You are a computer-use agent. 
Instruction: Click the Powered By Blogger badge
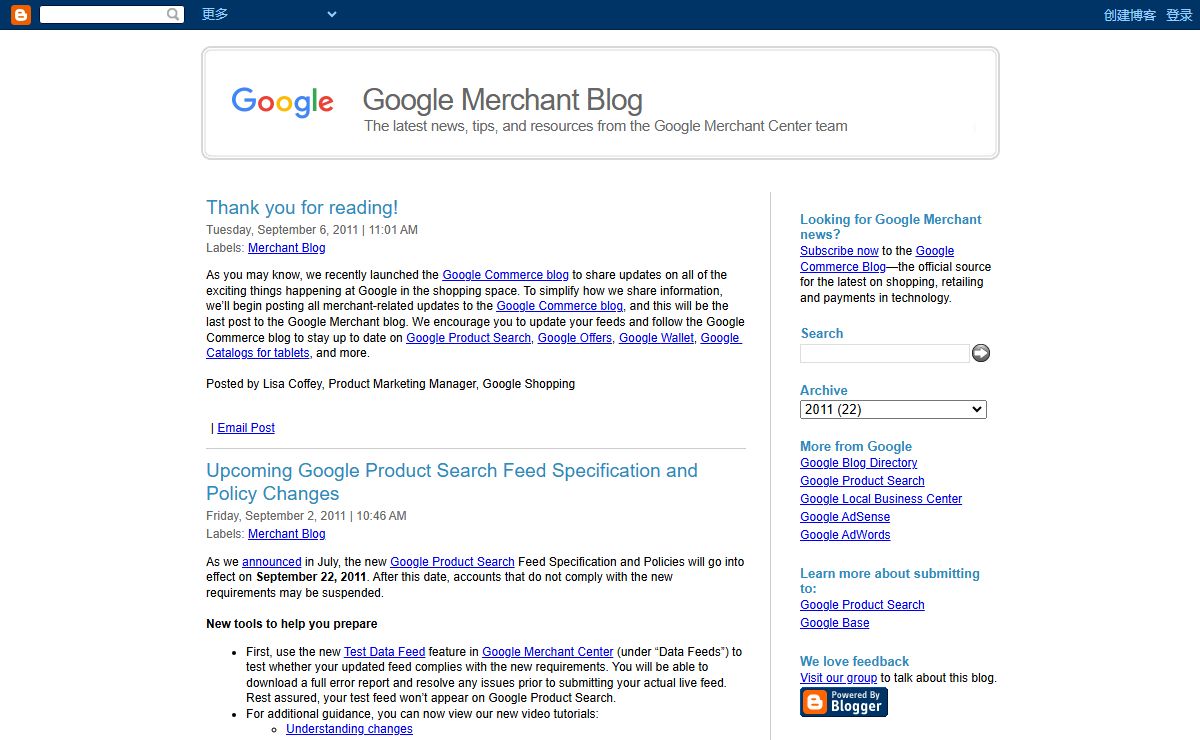coord(843,702)
